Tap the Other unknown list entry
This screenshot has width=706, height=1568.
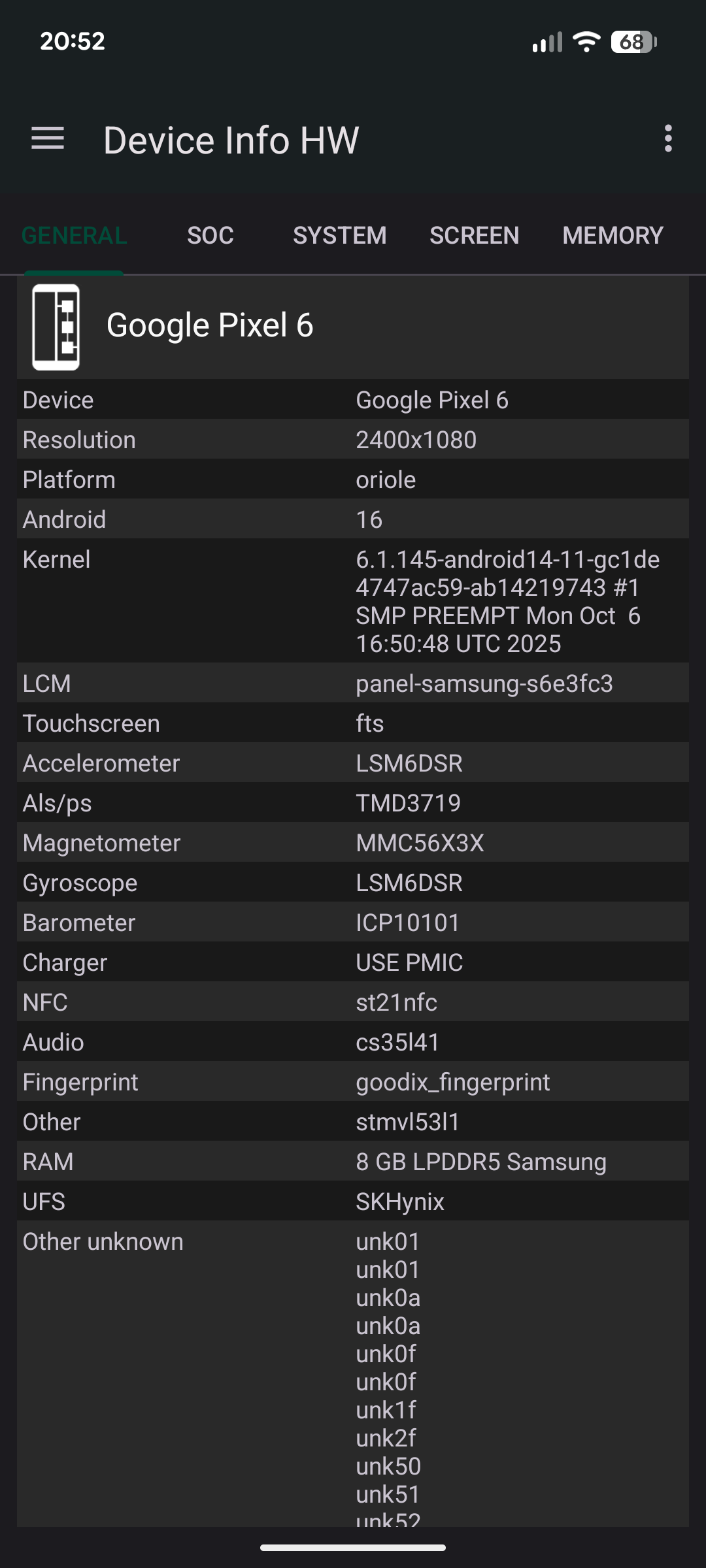[353, 1372]
